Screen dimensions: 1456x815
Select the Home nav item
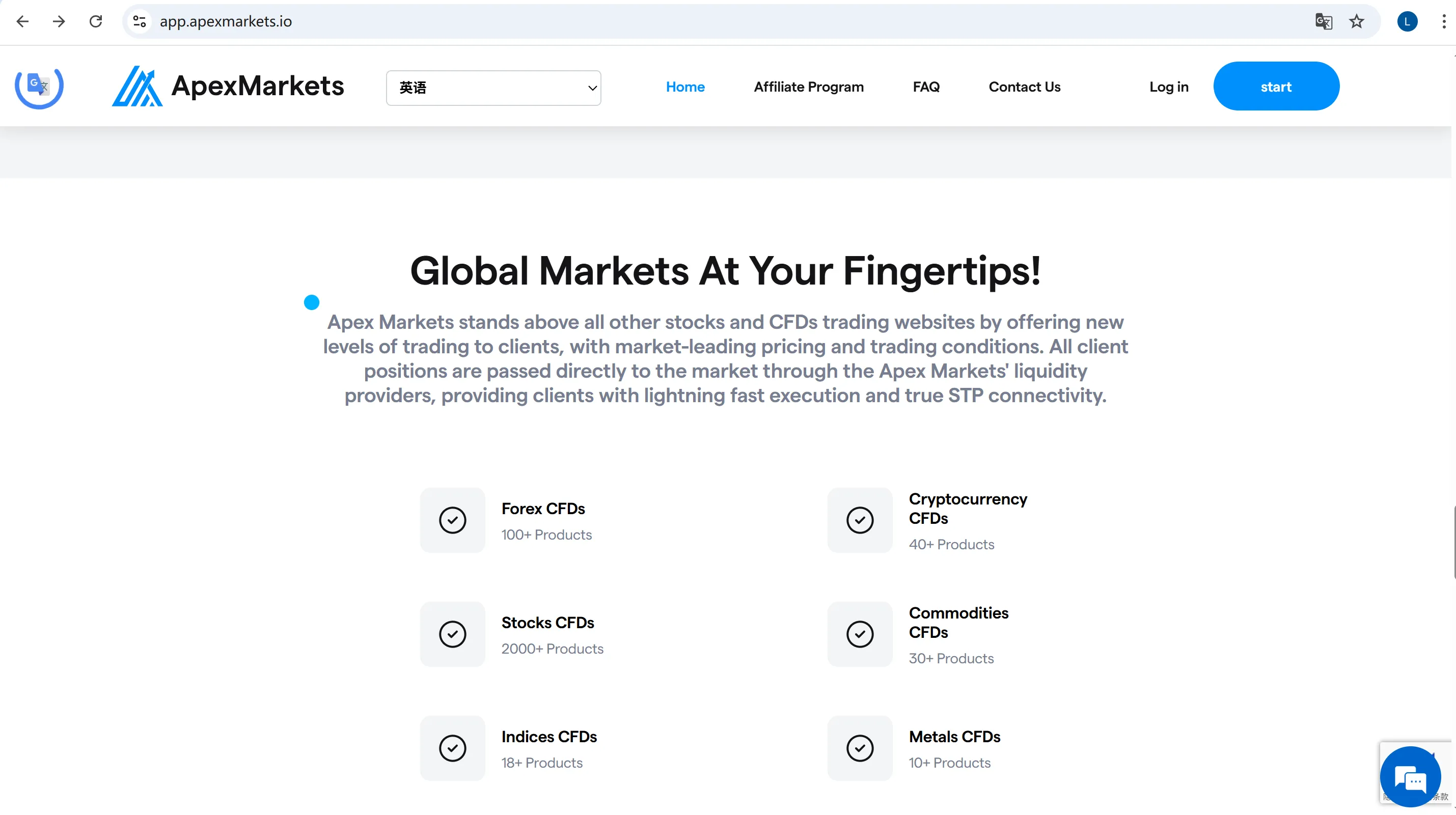coord(685,87)
